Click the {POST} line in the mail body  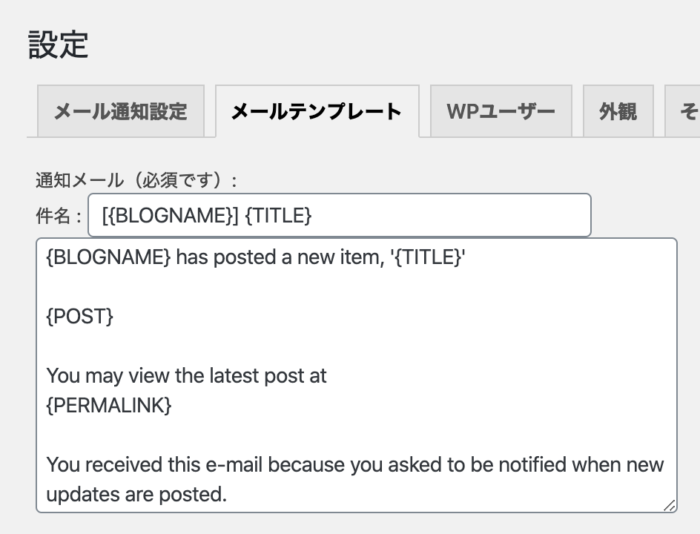tap(80, 317)
